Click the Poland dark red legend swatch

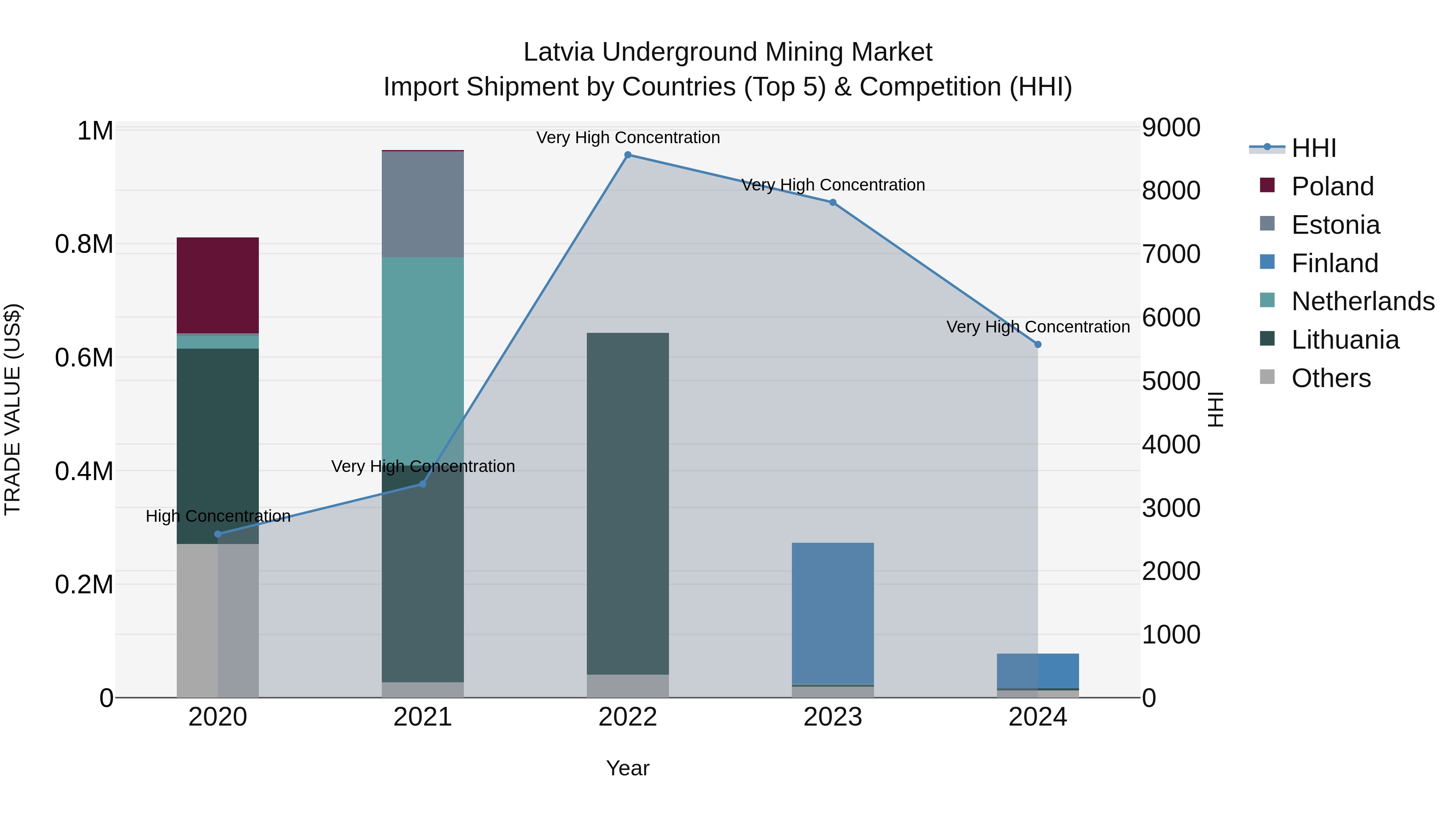1267,185
